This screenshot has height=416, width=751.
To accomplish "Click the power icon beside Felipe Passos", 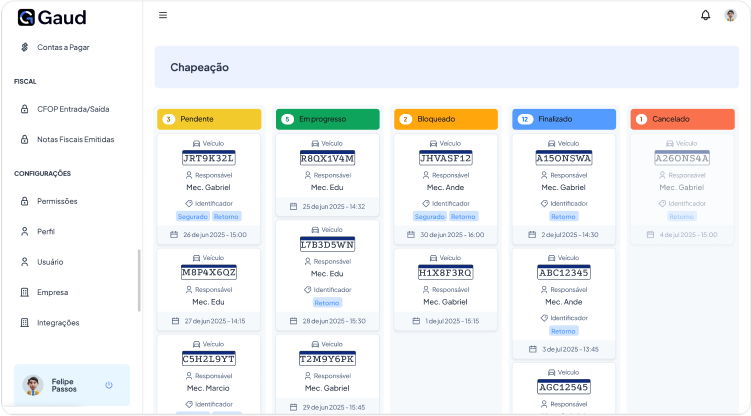I will [x=109, y=385].
